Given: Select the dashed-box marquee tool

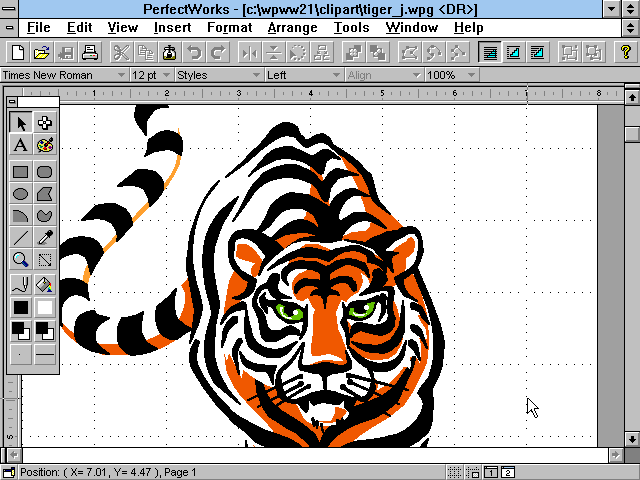Looking at the screenshot, I should click(x=44, y=260).
